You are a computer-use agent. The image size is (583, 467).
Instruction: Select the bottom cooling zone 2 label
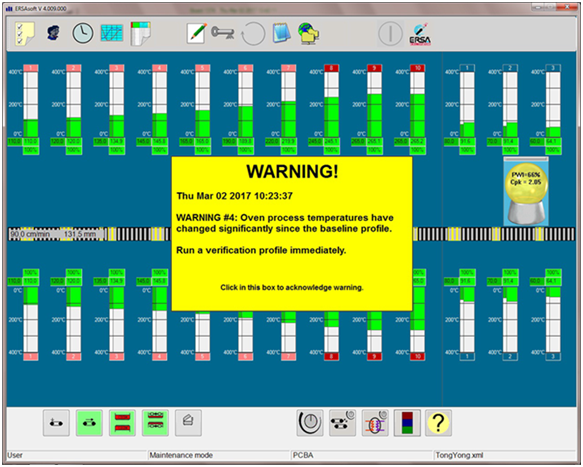coord(510,356)
